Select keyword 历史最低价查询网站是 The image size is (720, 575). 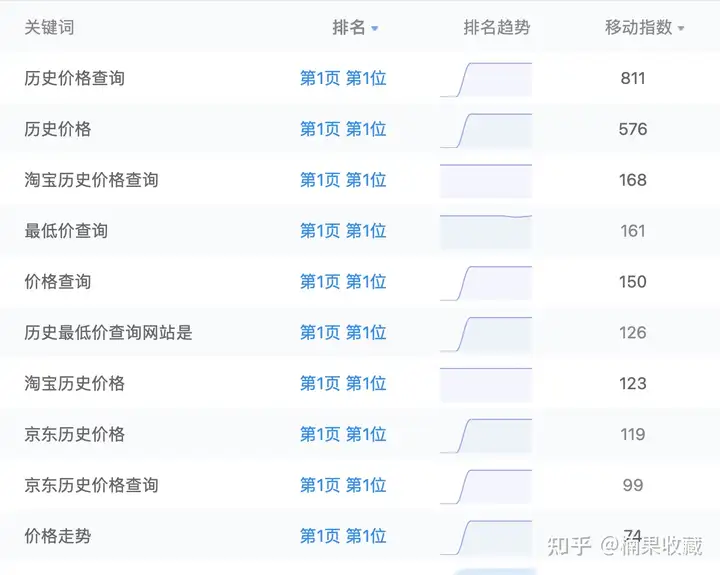point(108,333)
